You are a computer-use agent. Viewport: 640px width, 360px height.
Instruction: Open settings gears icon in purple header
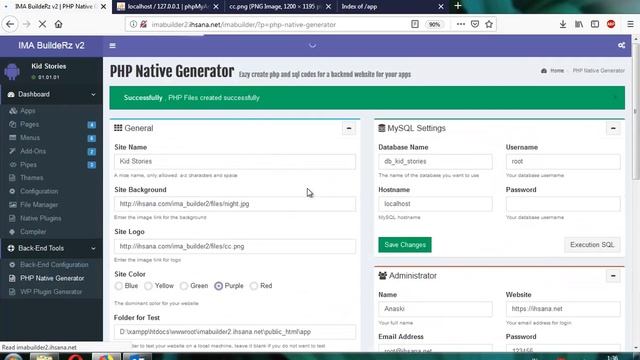point(621,45)
